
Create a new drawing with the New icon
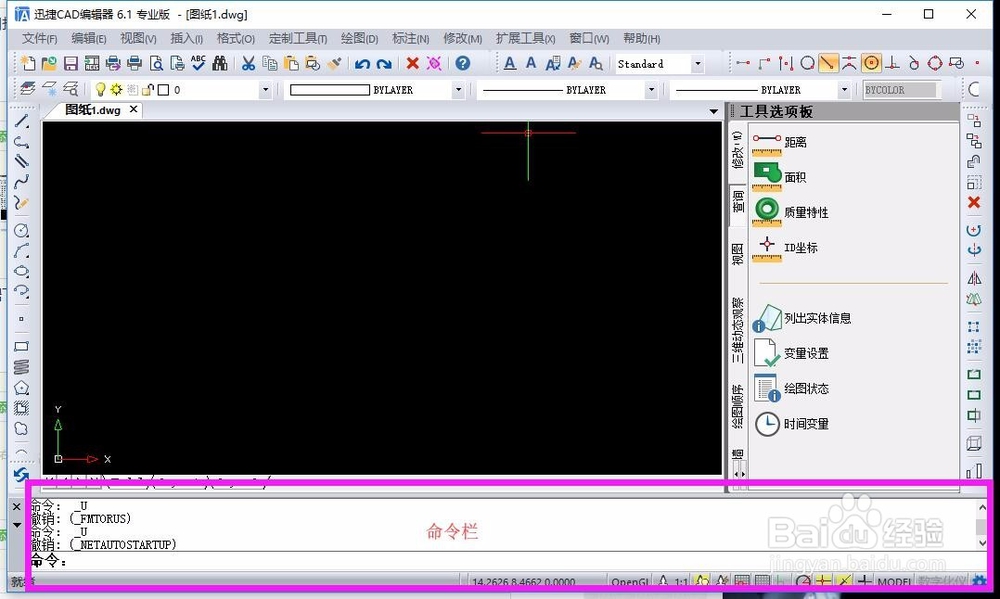(x=27, y=63)
